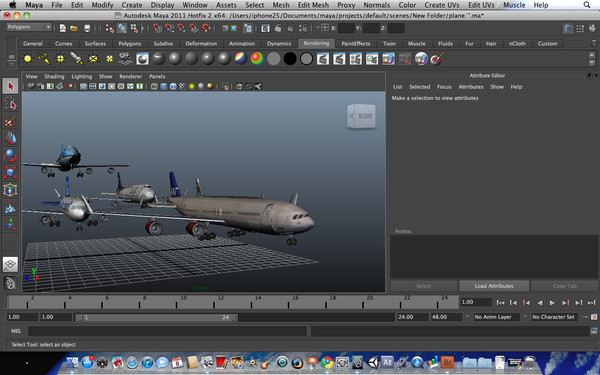Click the current time field 1.00
The image size is (600, 375).
coord(476,302)
